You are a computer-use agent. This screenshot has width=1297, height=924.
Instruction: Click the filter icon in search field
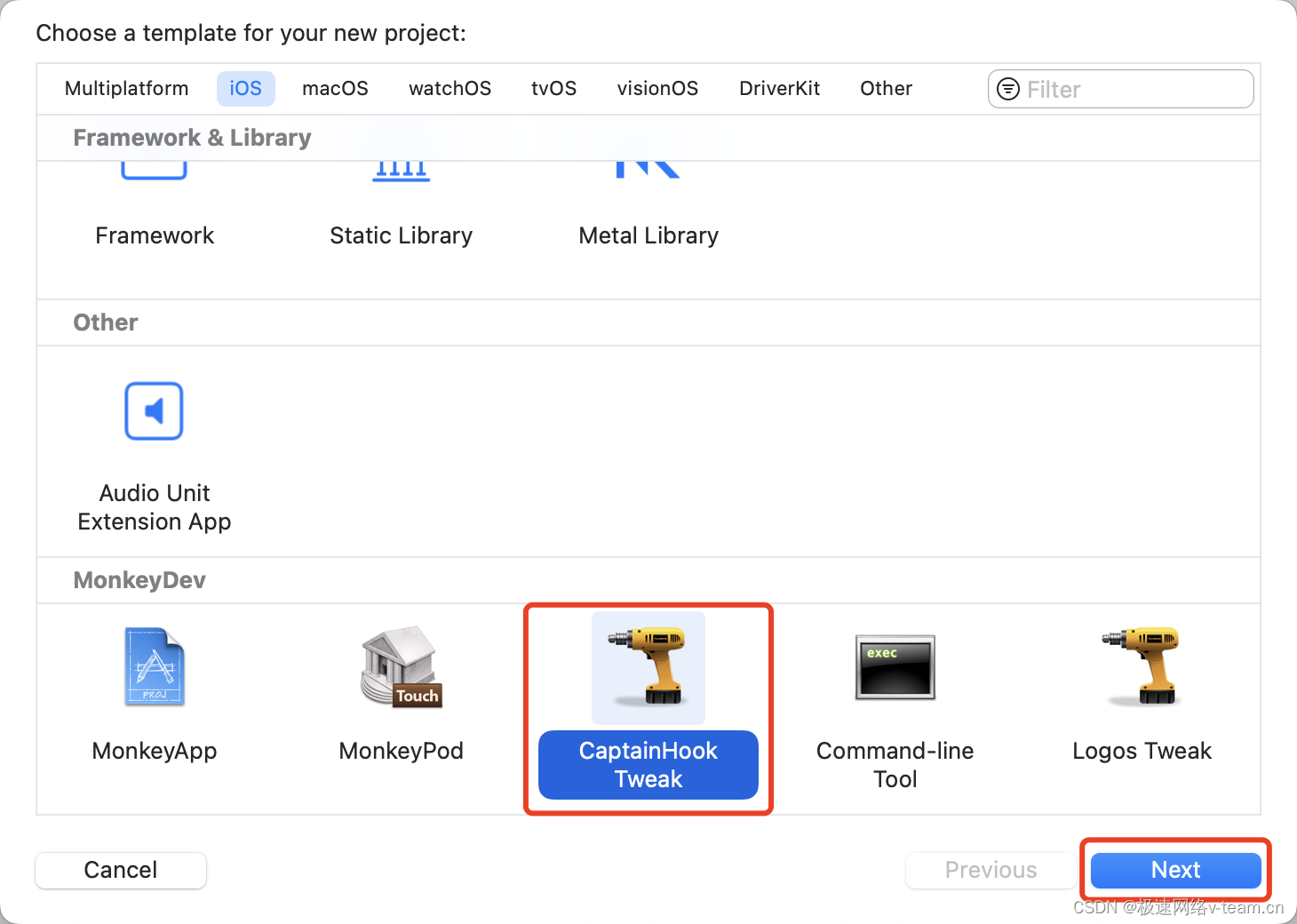pyautogui.click(x=1008, y=89)
